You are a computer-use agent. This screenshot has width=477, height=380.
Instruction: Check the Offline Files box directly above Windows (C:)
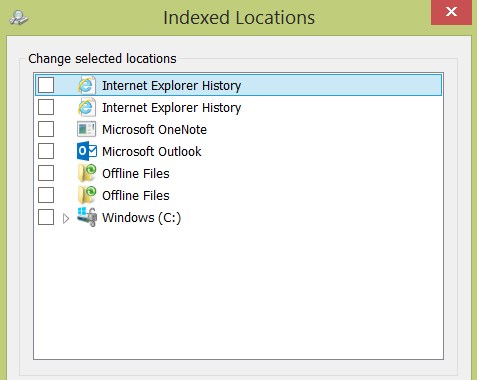pyautogui.click(x=46, y=195)
